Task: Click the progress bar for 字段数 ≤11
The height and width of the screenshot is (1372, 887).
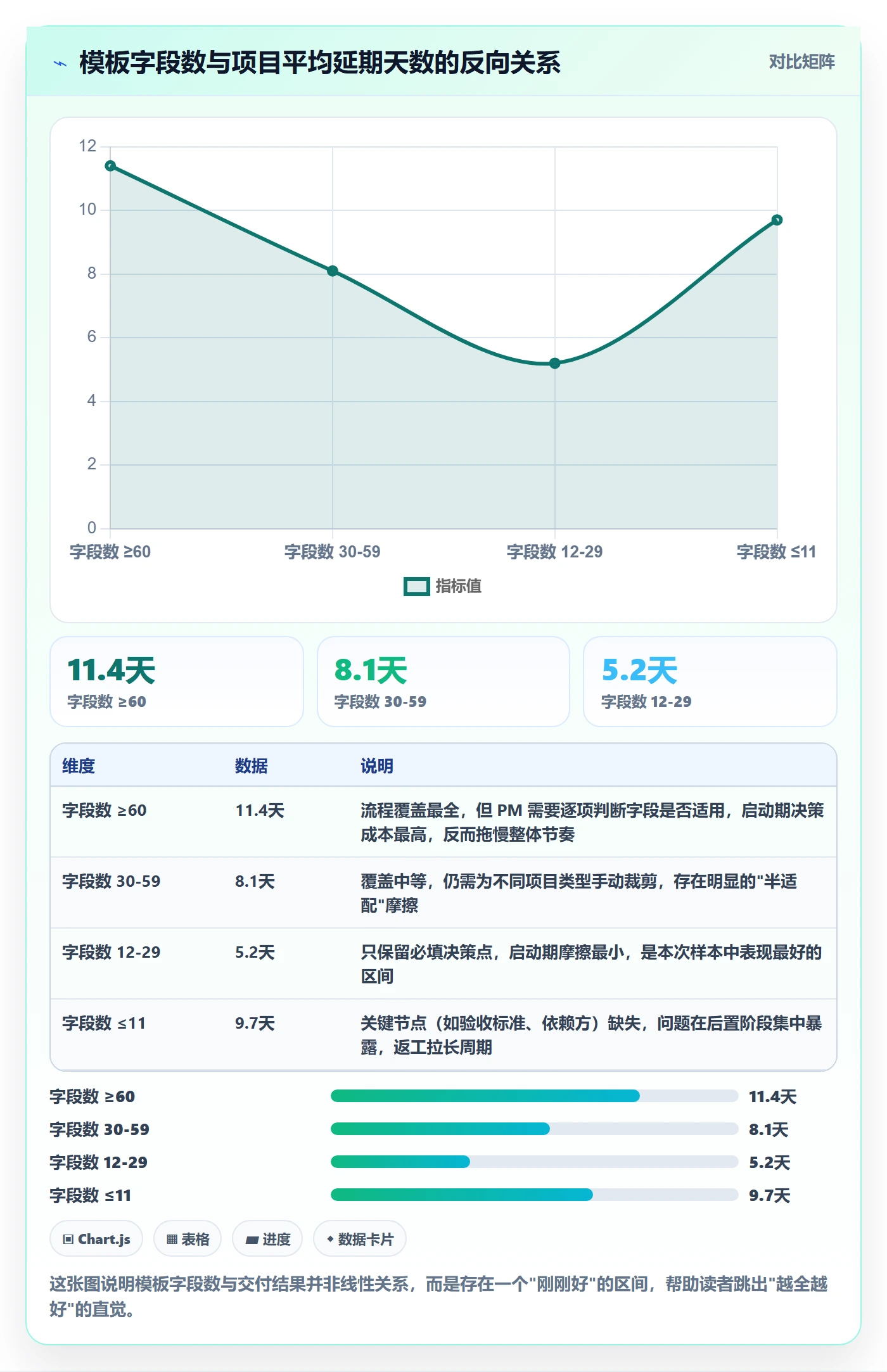Action: tap(534, 1195)
